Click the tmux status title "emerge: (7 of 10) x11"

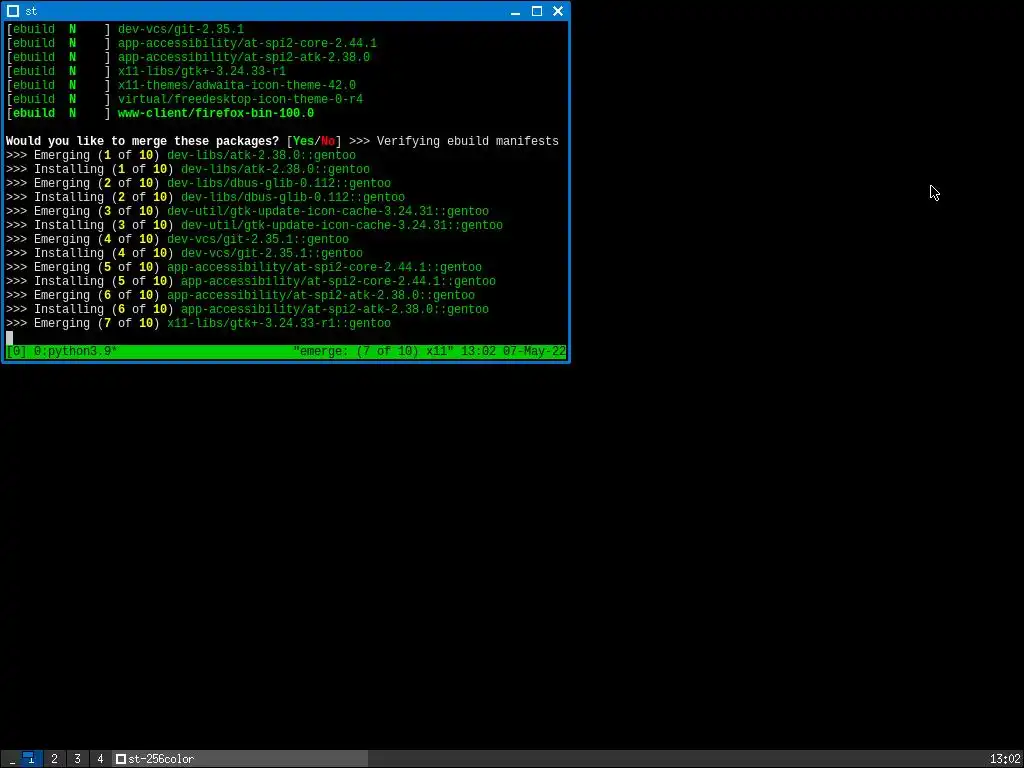373,351
